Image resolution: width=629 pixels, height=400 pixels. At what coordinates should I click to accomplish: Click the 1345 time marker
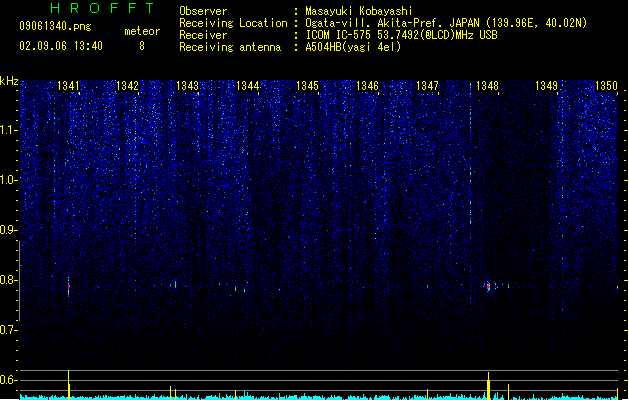(307, 86)
